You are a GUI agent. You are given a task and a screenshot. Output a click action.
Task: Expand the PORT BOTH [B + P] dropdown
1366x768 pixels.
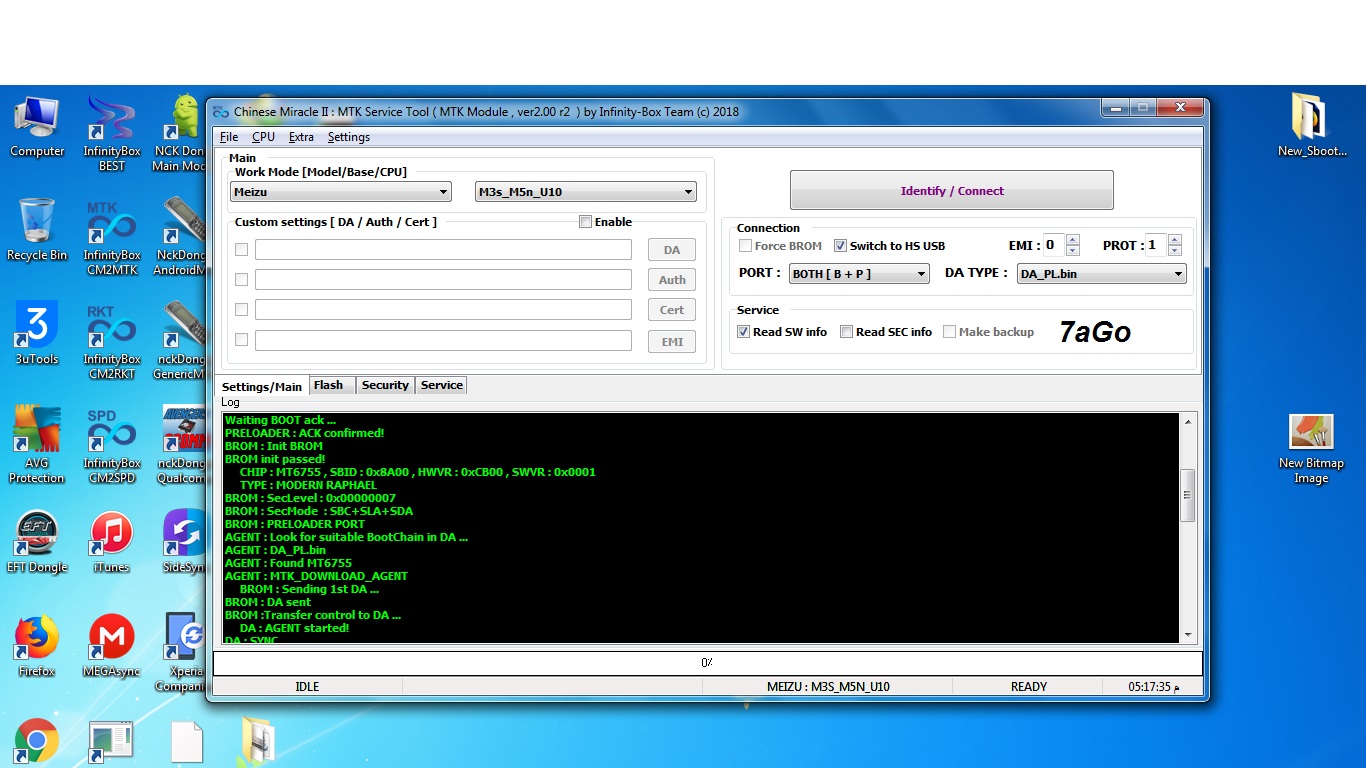click(x=859, y=274)
